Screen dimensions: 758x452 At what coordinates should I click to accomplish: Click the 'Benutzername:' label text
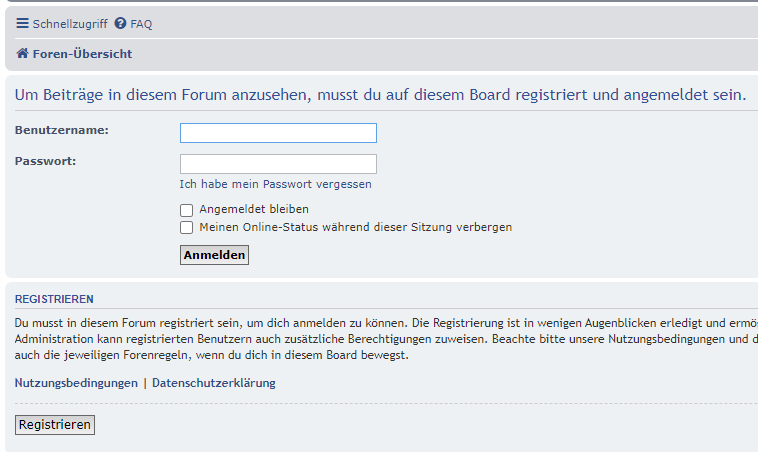[x=62, y=130]
